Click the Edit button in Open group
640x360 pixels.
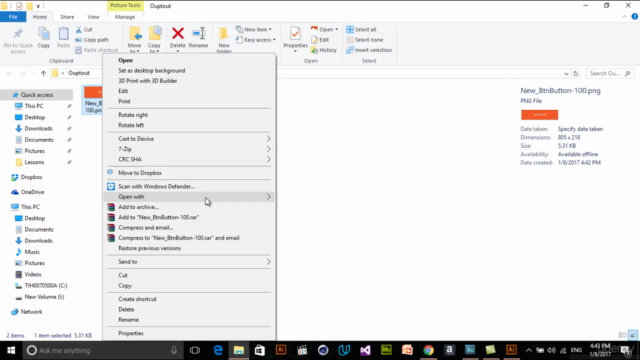coord(320,40)
